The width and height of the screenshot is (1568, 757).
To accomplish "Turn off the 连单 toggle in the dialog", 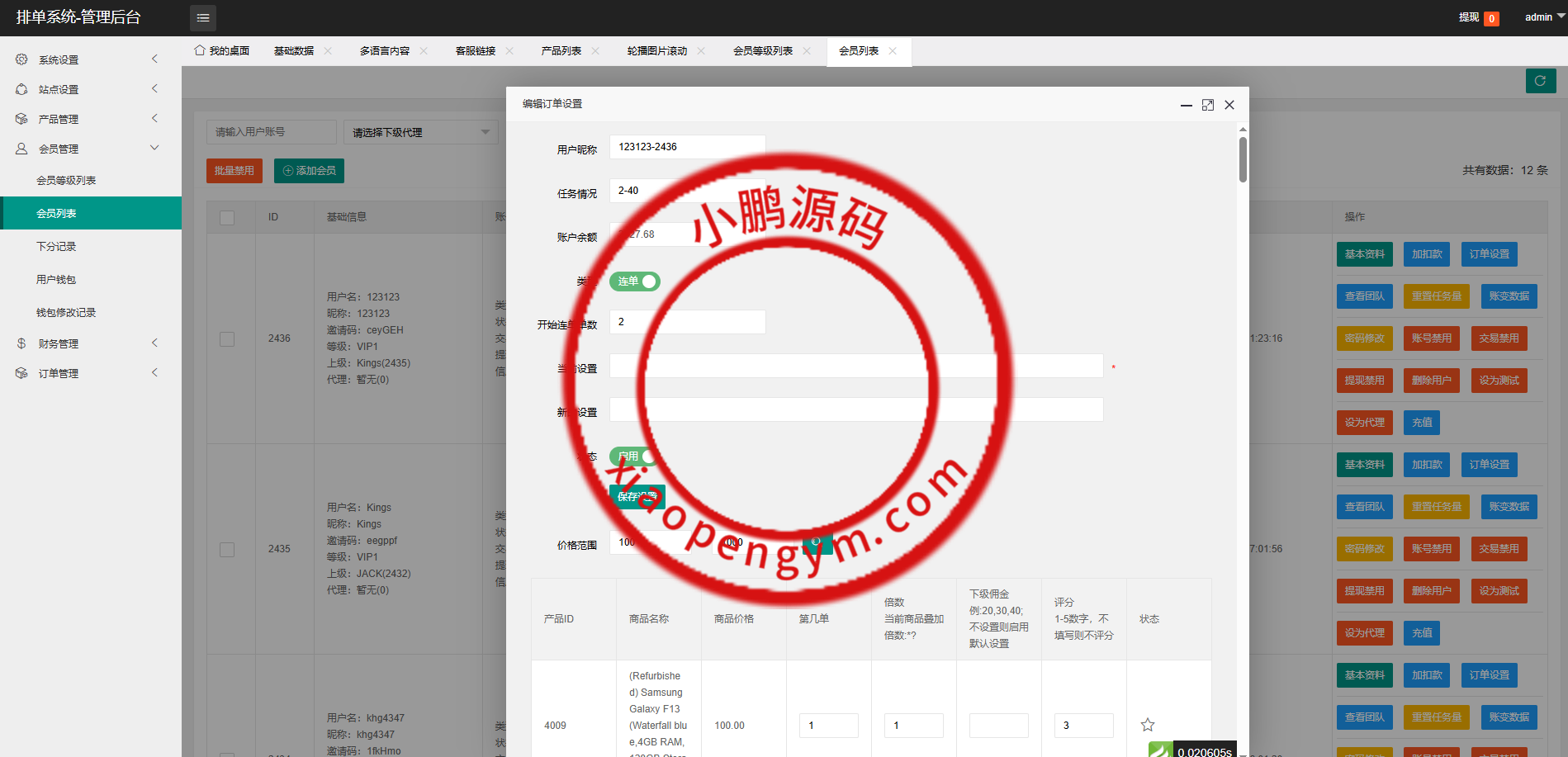I will point(634,282).
